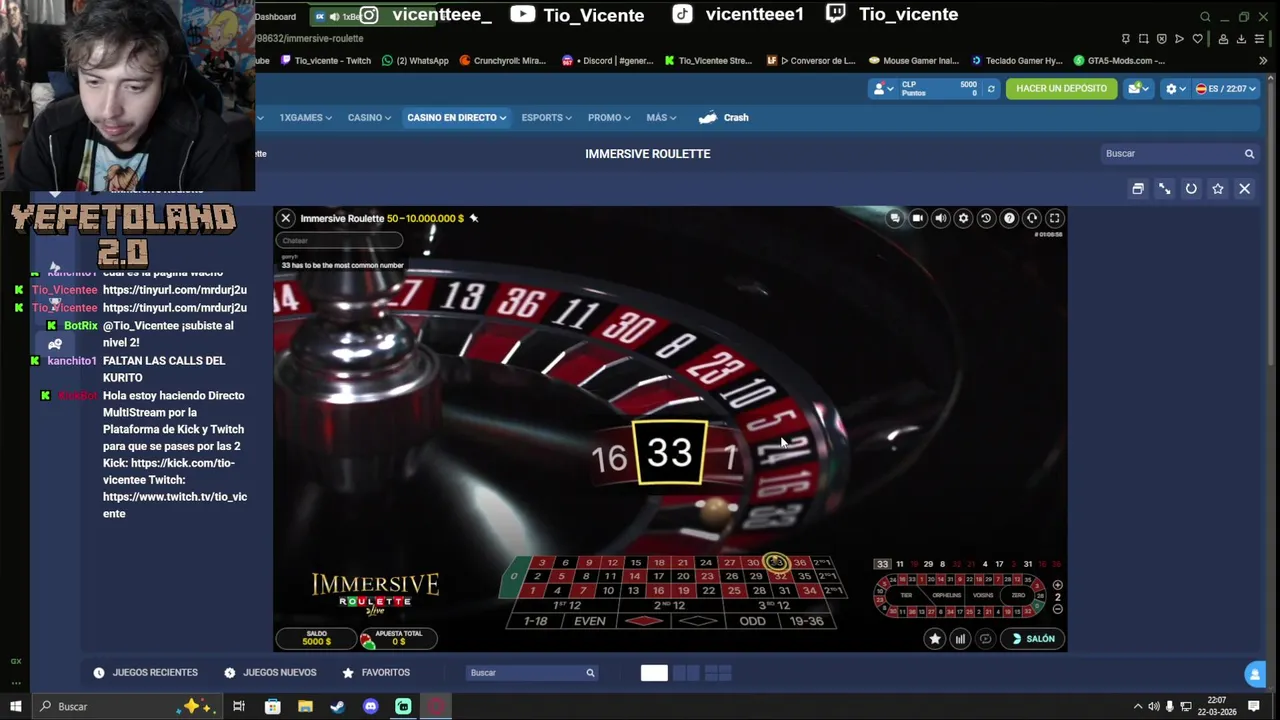Open Discord from Windows taskbar
Screen dimensions: 1280x720
click(371, 707)
